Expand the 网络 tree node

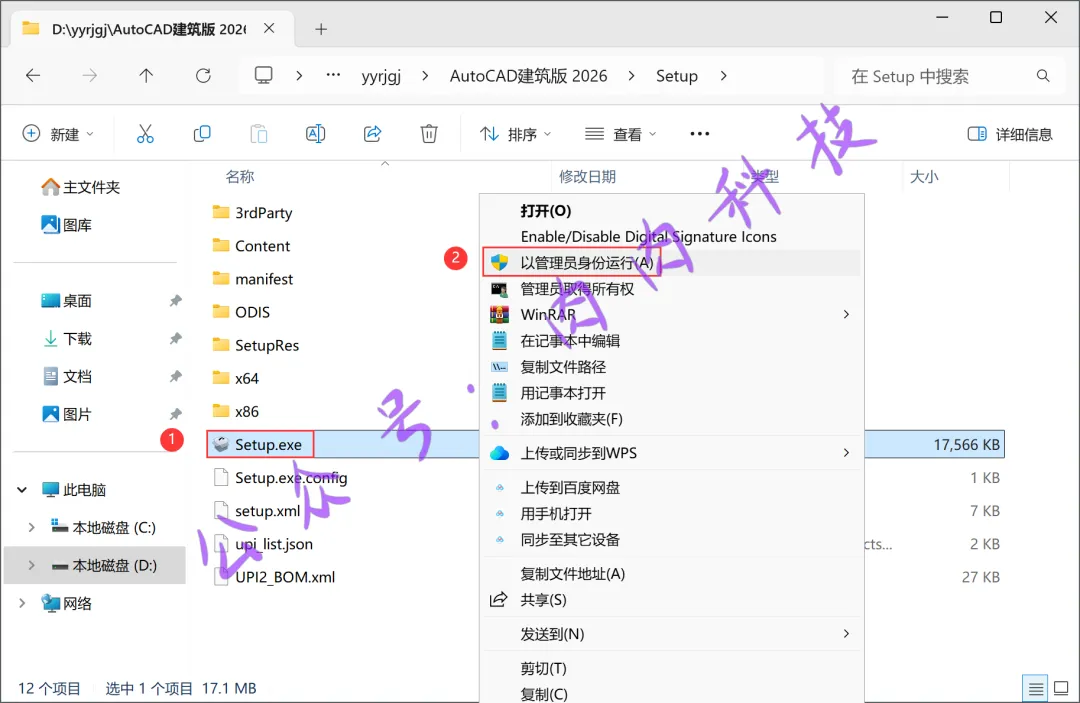(x=22, y=603)
